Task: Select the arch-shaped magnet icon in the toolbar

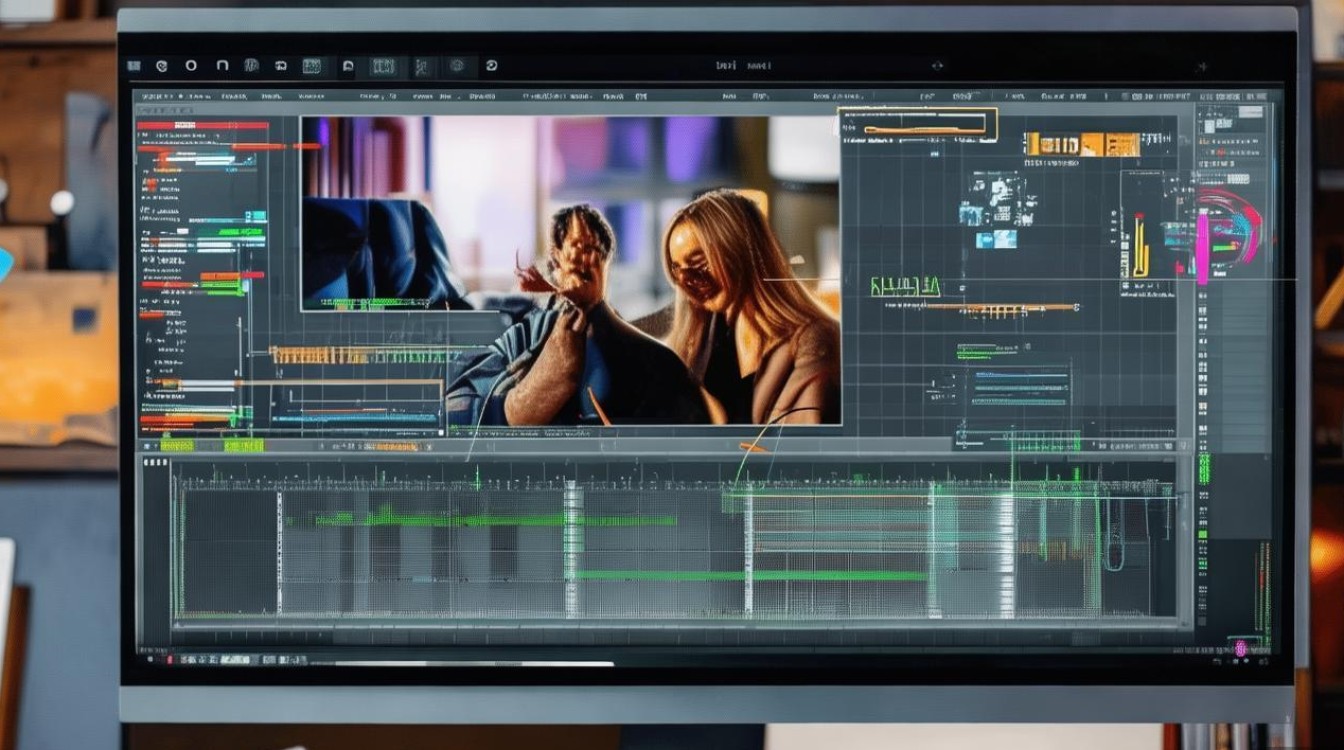Action: coord(222,66)
